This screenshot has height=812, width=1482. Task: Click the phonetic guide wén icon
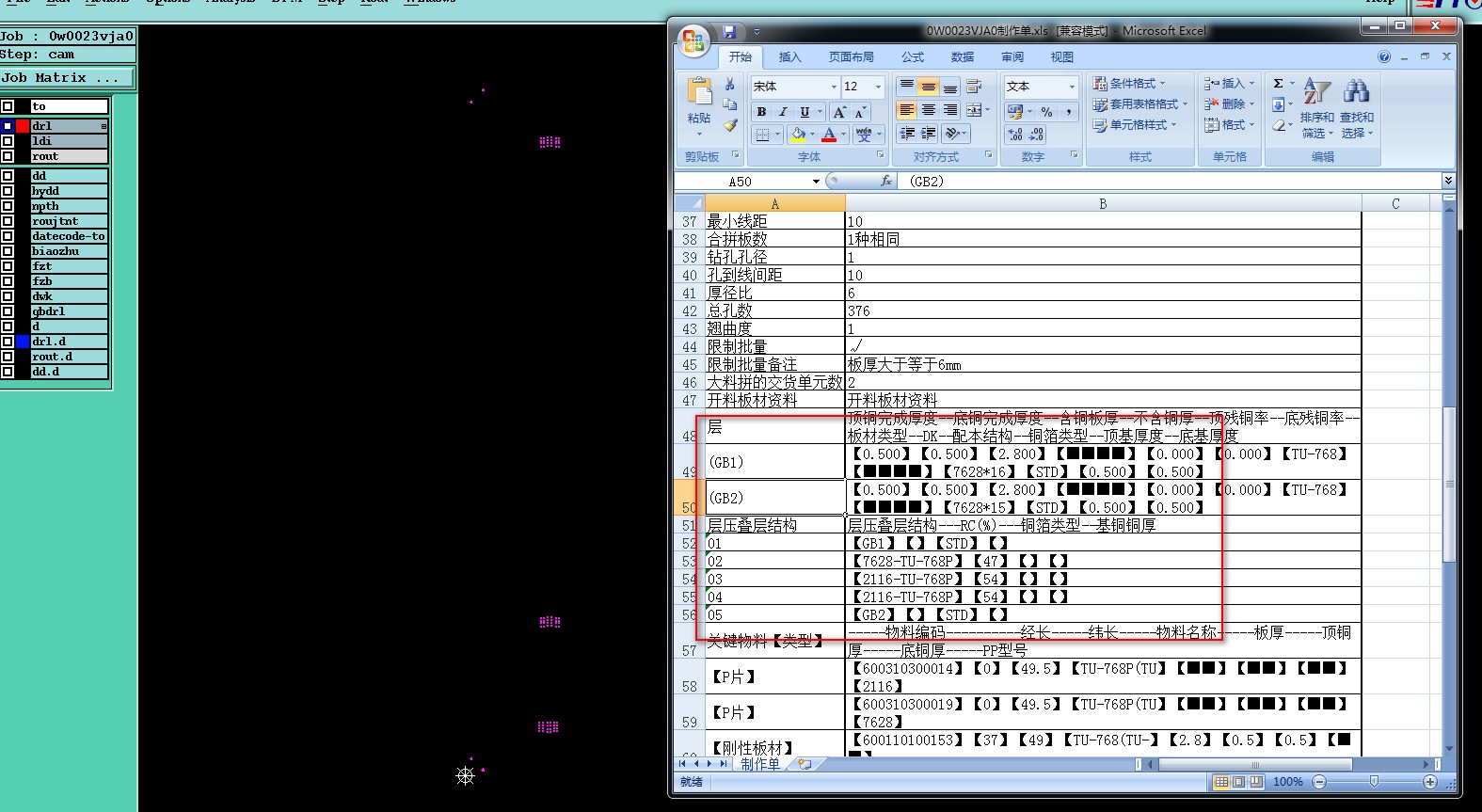coord(865,135)
